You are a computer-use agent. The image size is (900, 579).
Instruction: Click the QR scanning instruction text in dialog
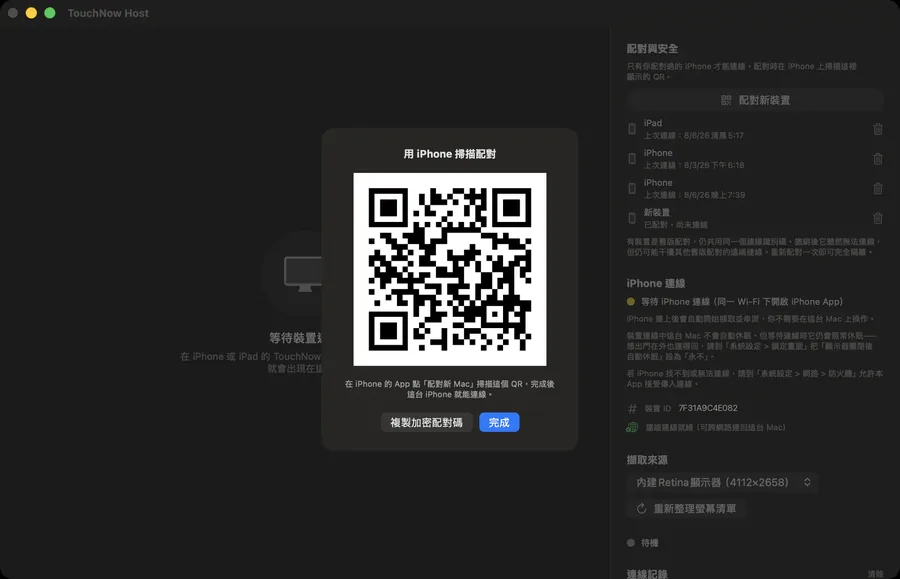pyautogui.click(x=449, y=389)
